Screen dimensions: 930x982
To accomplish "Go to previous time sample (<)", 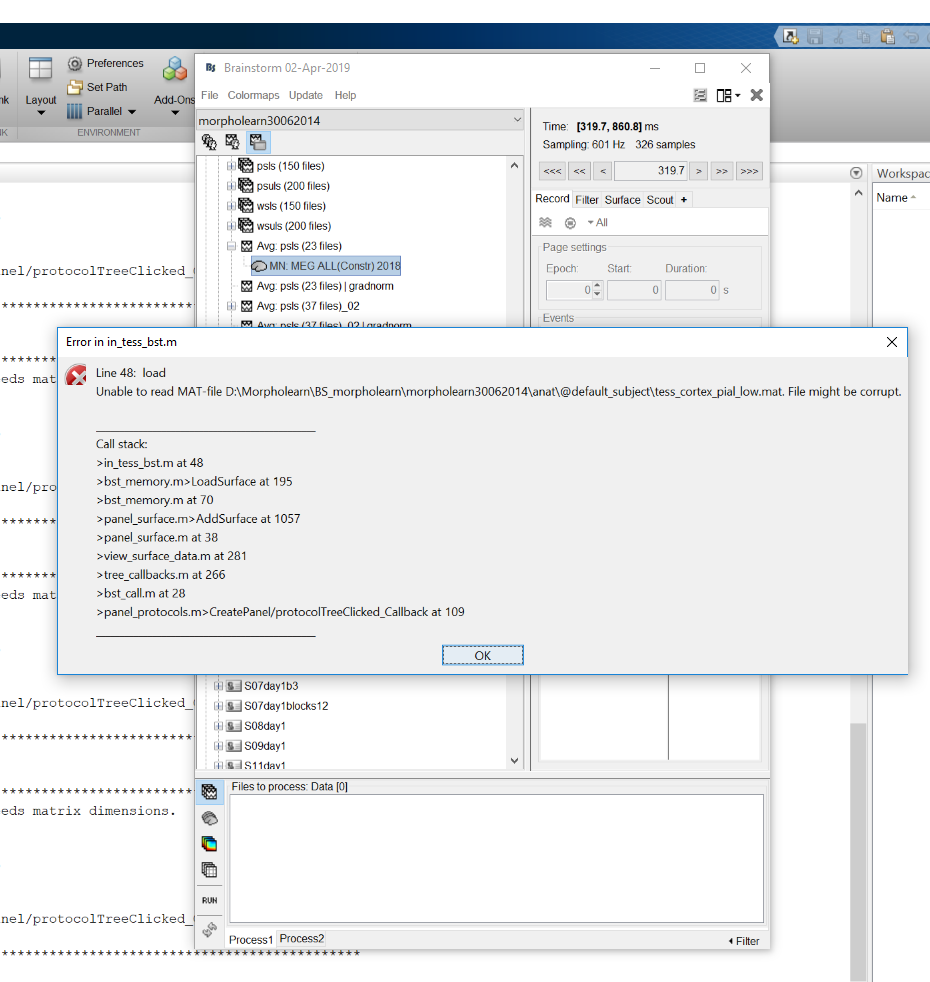I will point(602,171).
